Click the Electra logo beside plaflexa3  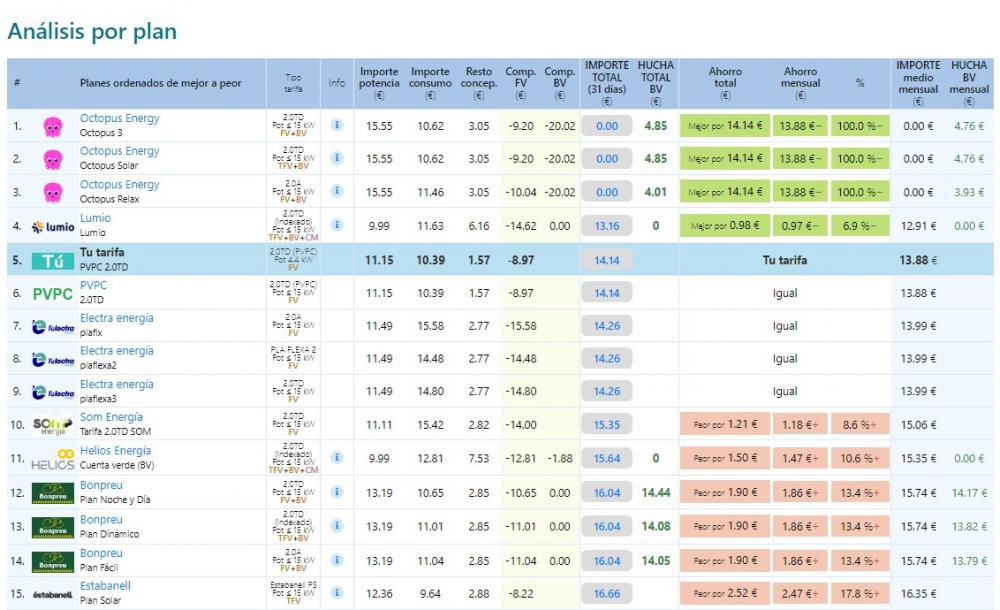[53, 392]
